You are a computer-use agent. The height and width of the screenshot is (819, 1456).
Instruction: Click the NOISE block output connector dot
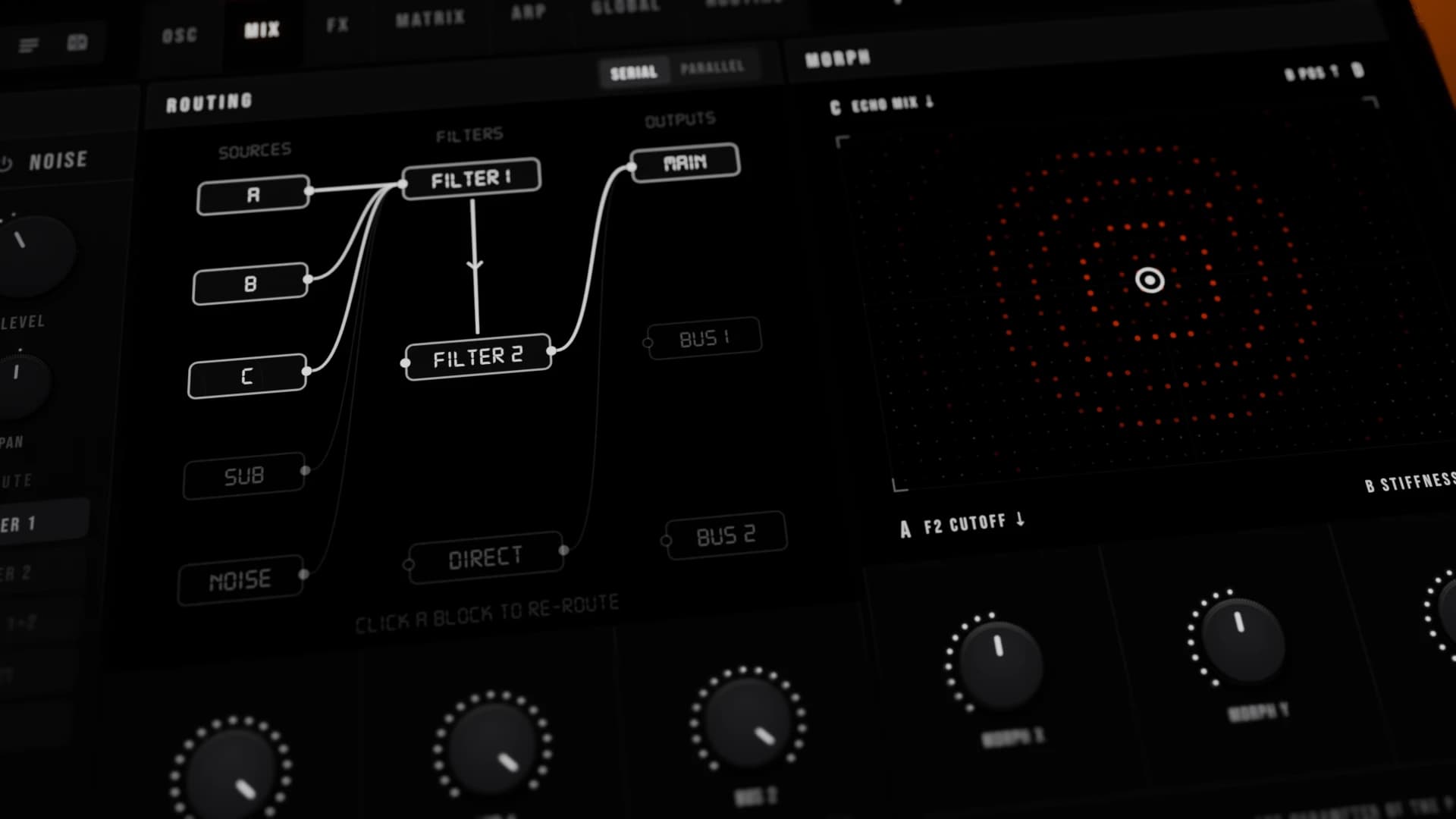[303, 575]
